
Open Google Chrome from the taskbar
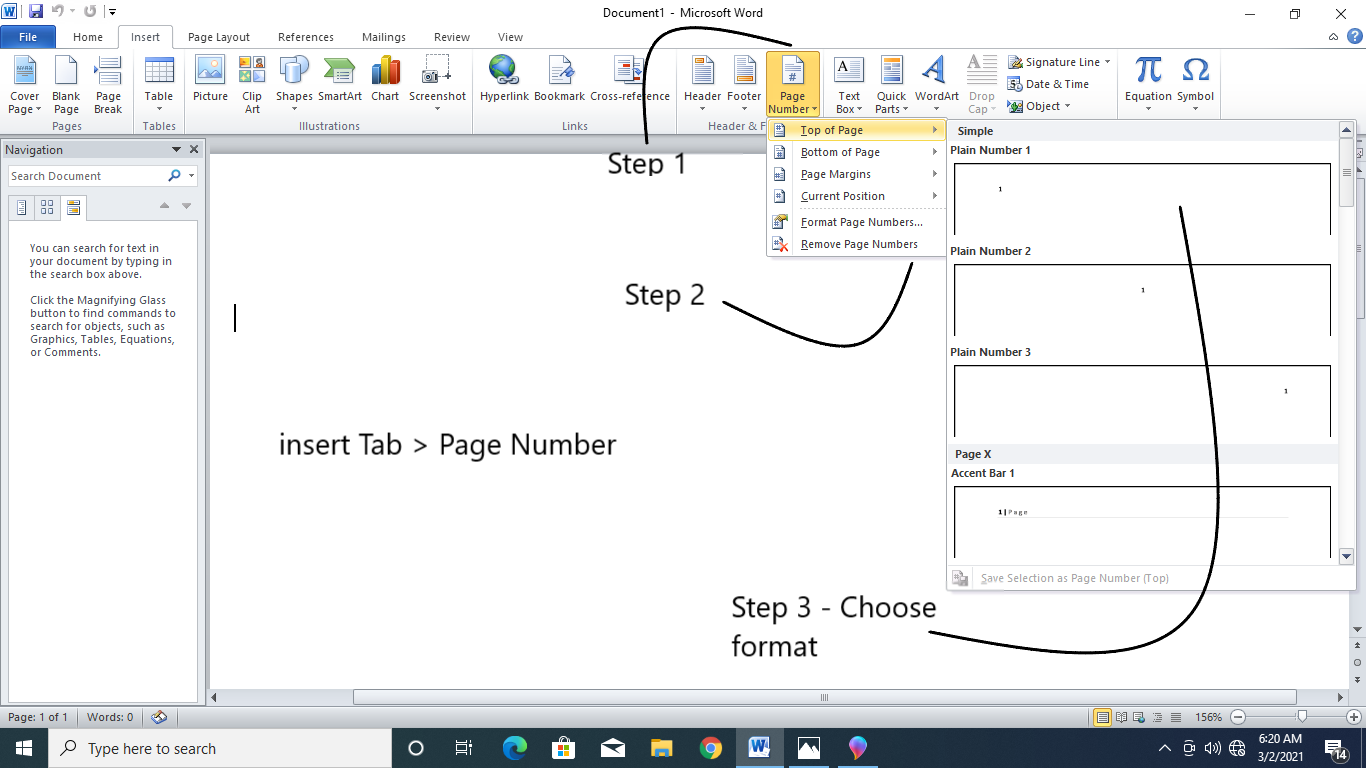[x=711, y=748]
